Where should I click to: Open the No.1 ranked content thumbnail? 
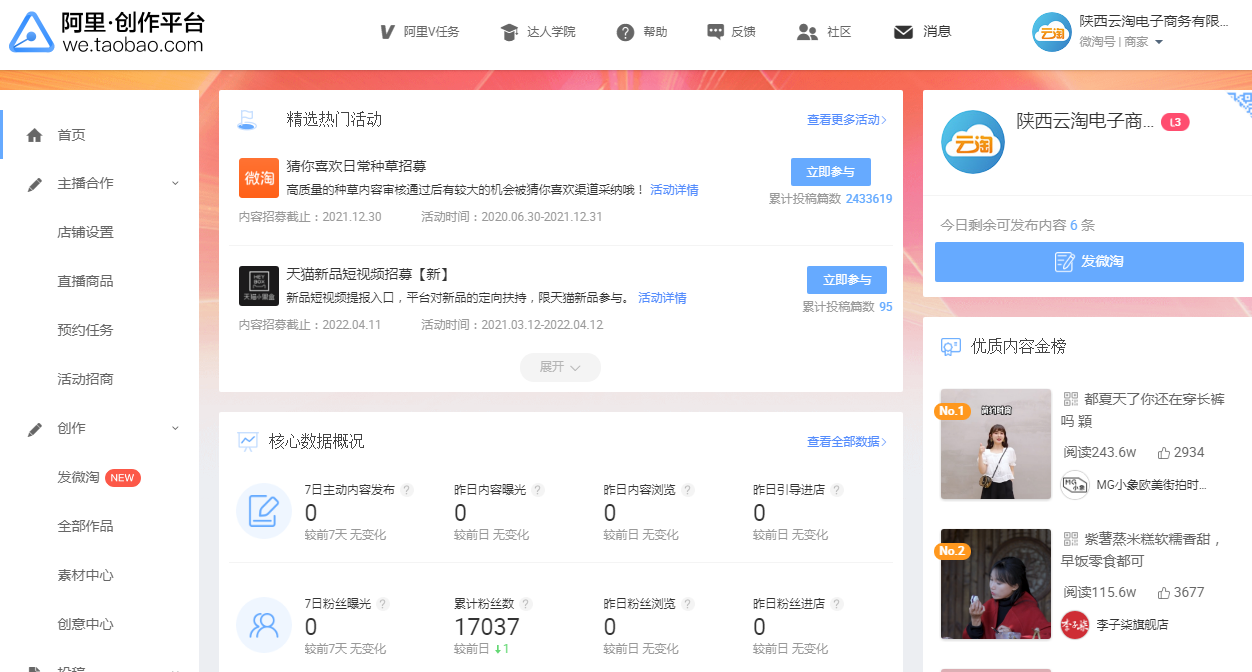tap(996, 444)
